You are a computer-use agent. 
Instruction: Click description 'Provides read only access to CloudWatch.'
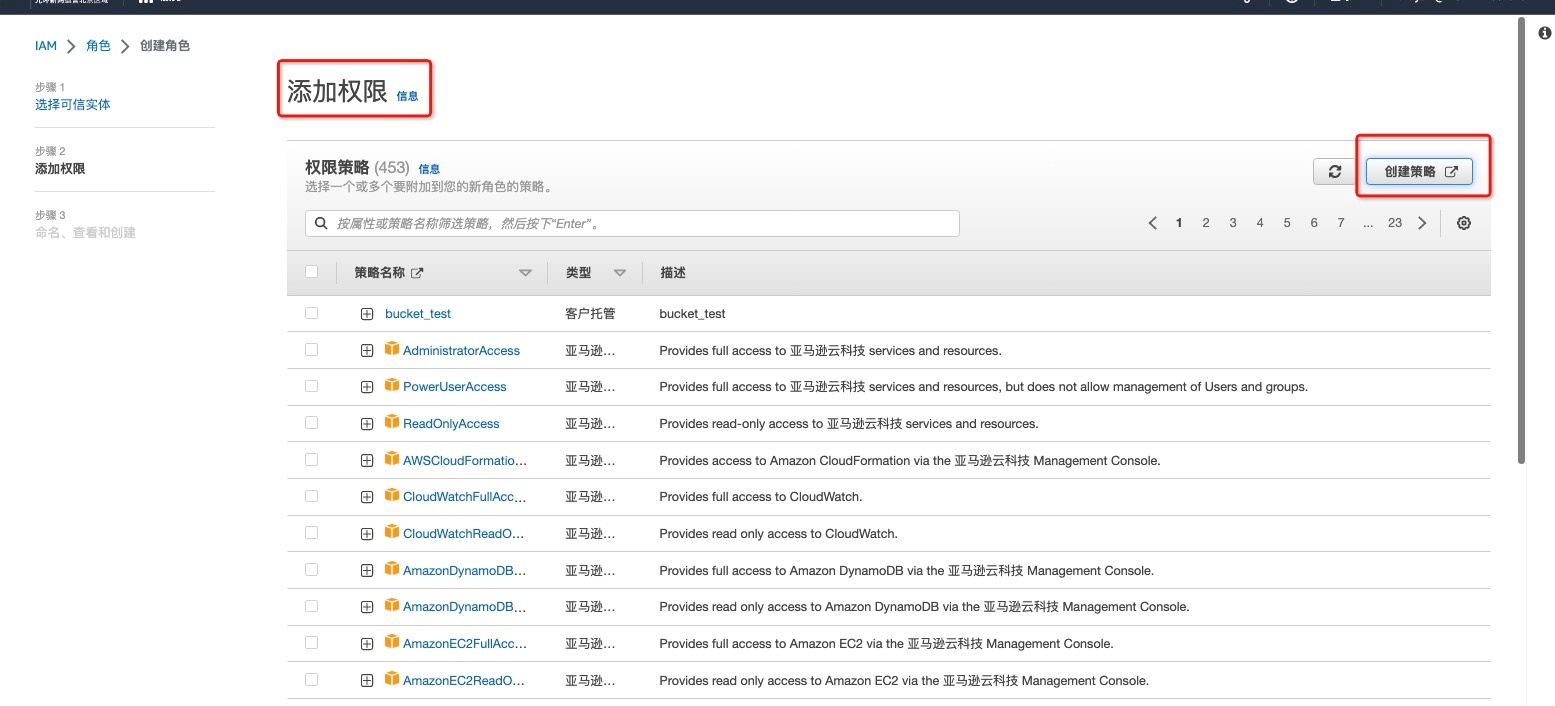pos(778,534)
